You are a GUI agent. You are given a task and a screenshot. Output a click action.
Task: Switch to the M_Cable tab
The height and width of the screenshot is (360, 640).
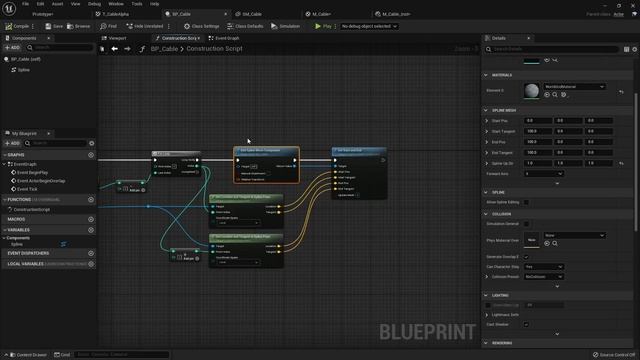pyautogui.click(x=321, y=14)
